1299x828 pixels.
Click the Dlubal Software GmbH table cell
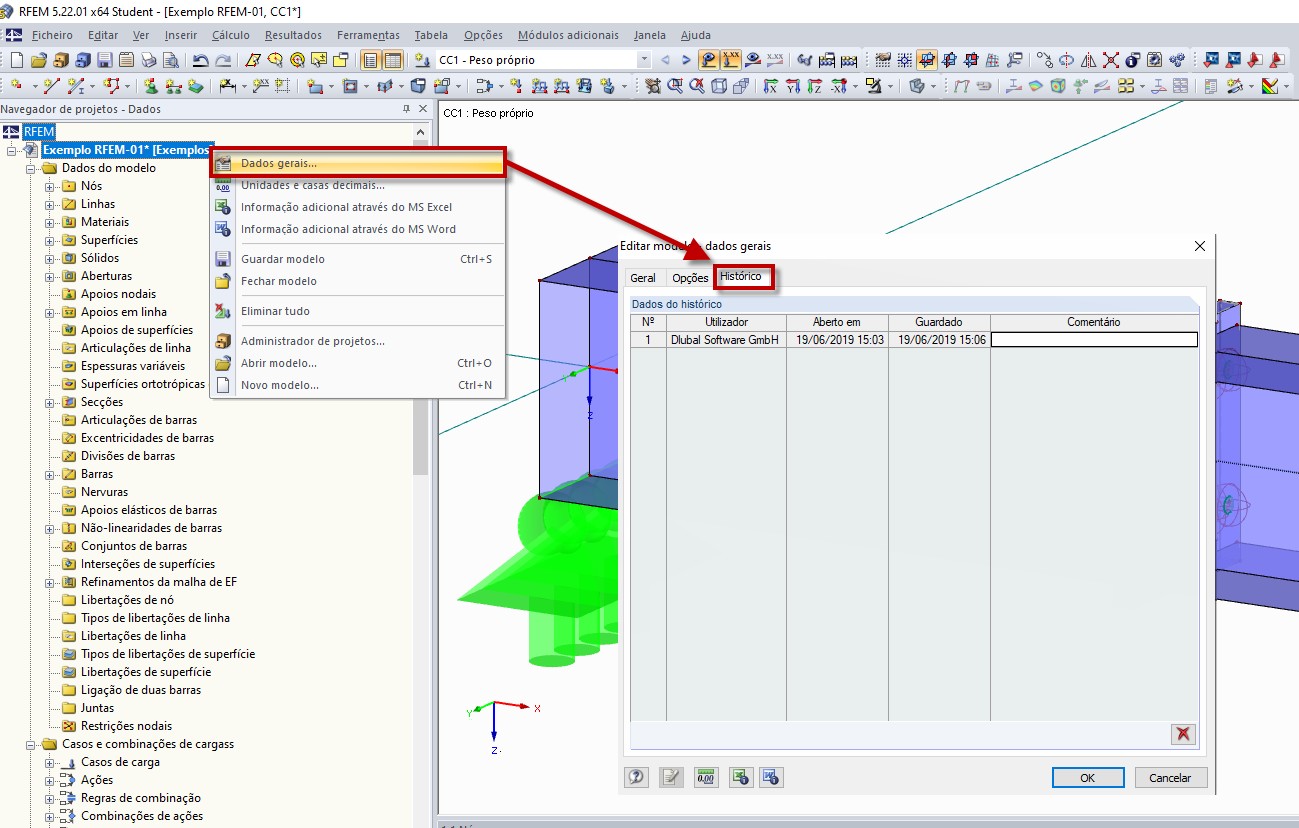coord(726,340)
